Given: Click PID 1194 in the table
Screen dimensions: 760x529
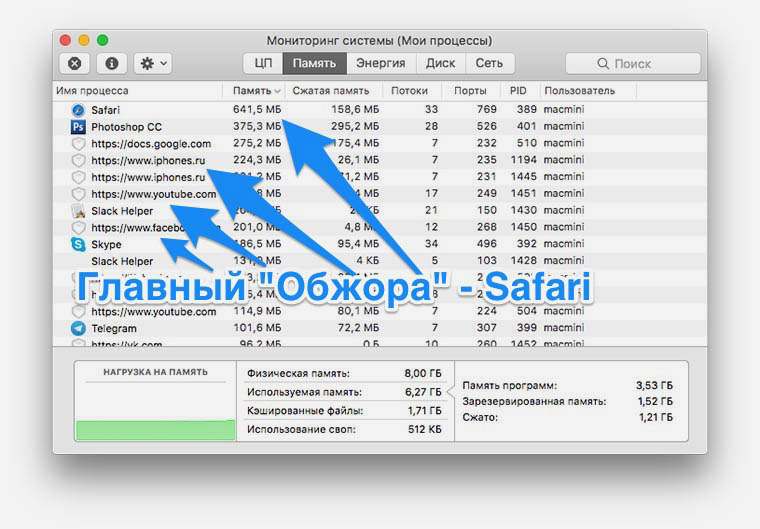Looking at the screenshot, I should 523,160.
